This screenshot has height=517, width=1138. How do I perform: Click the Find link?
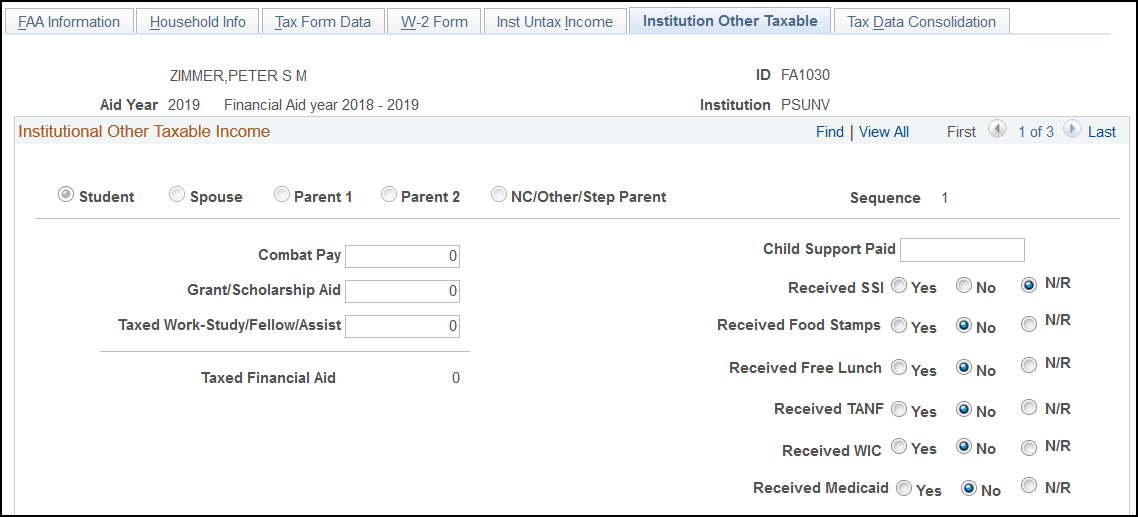point(830,132)
